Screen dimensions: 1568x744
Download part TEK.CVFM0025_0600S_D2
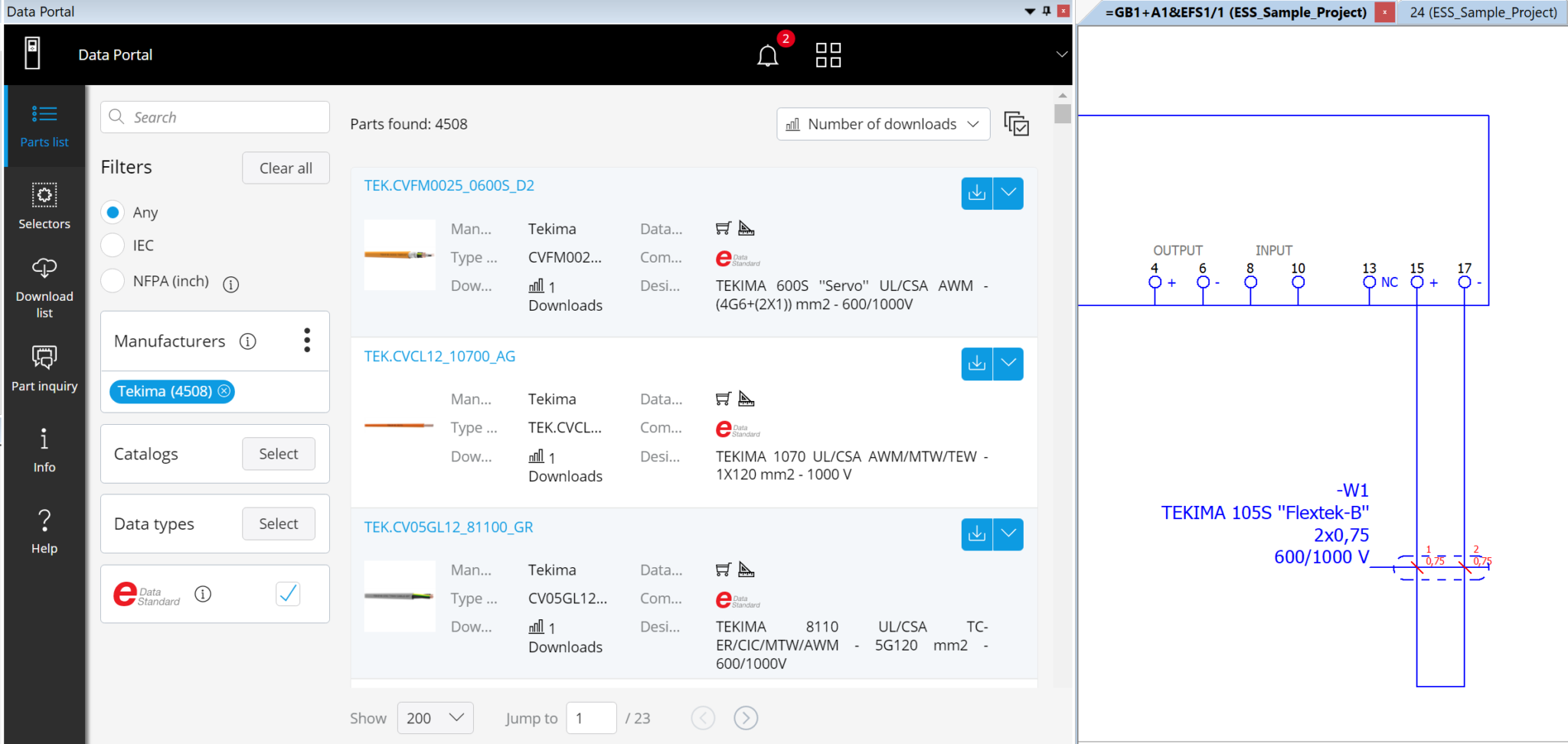(x=977, y=193)
